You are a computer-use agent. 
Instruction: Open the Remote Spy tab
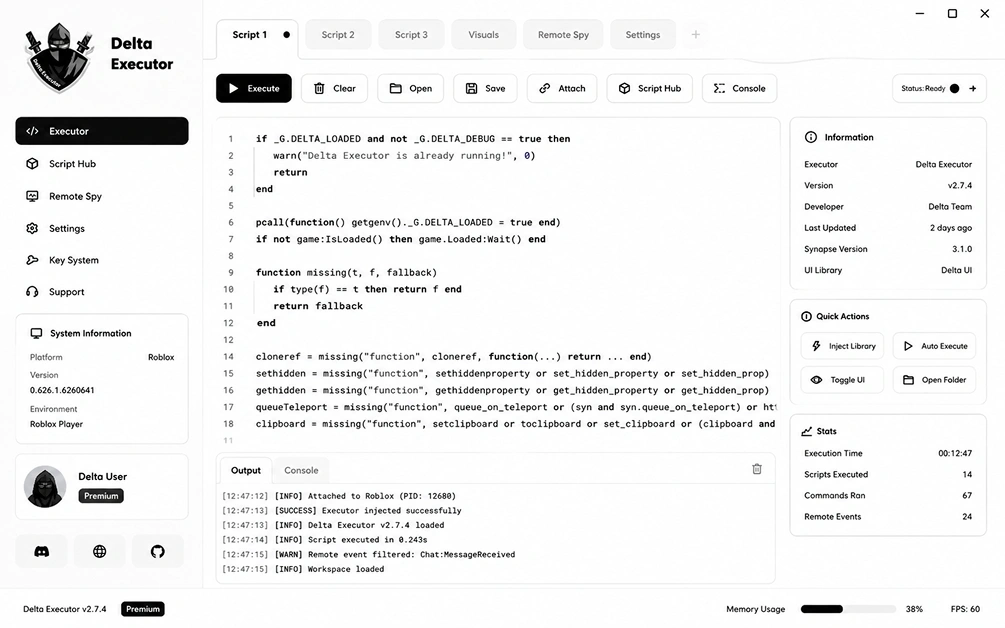pyautogui.click(x=563, y=35)
